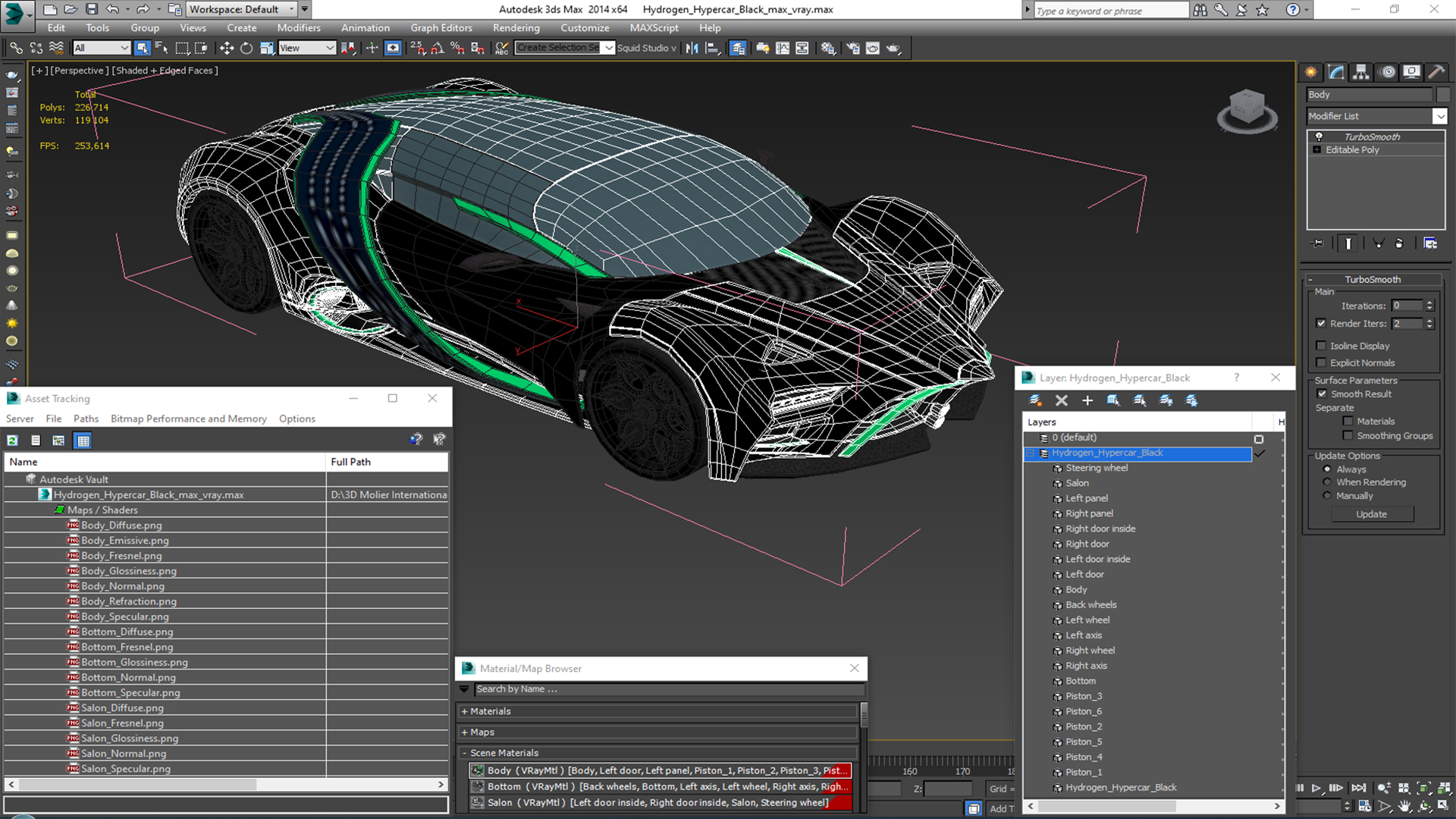Viewport: 1456px width, 819px height.
Task: Open the Modifiers menu
Action: click(298, 28)
